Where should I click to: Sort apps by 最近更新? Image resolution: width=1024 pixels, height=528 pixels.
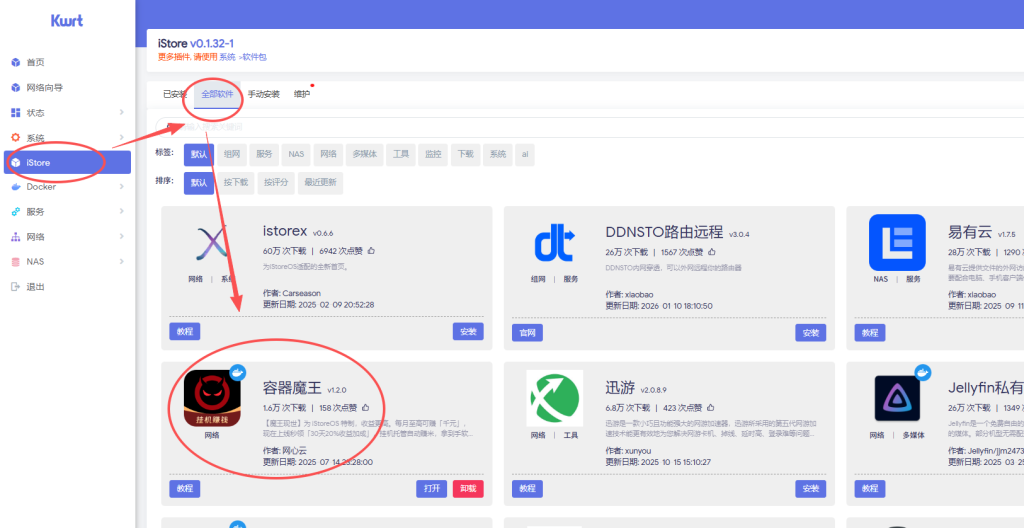coord(321,183)
